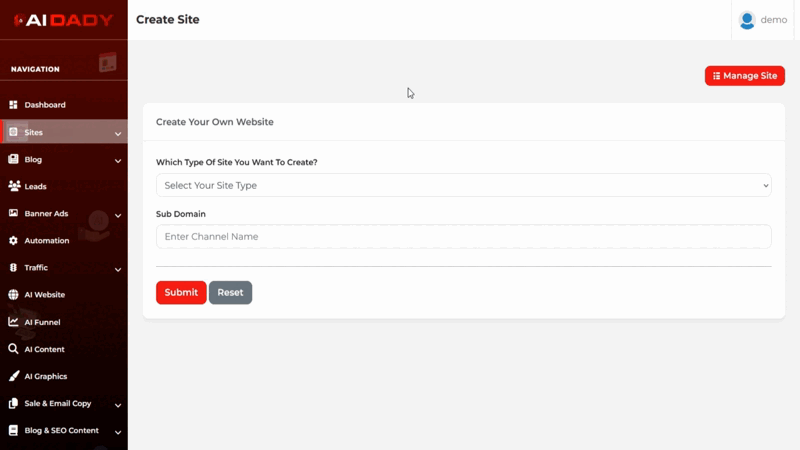Expand the Blog submenu chevron
Image resolution: width=800 pixels, height=450 pixels.
click(118, 160)
